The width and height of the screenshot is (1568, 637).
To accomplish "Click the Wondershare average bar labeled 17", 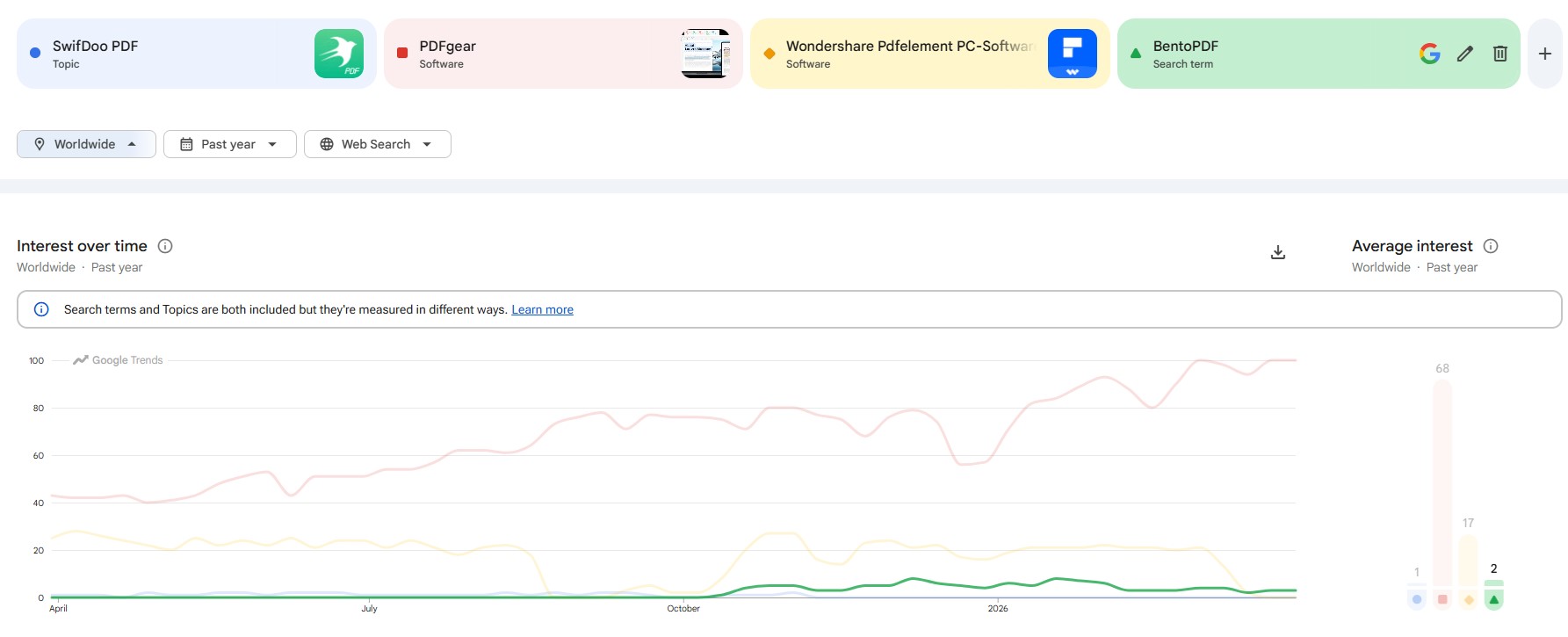I will pyautogui.click(x=1469, y=560).
